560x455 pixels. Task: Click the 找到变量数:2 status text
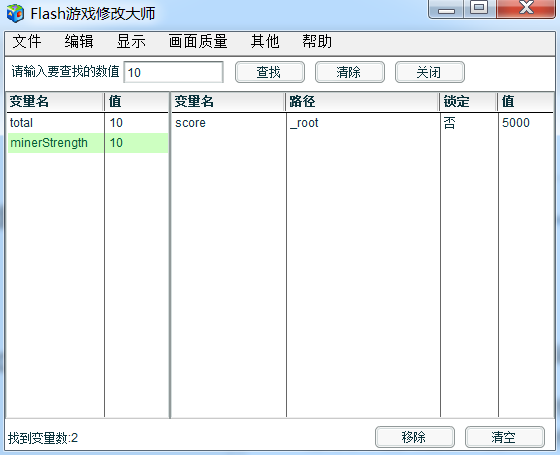[x=43, y=438]
